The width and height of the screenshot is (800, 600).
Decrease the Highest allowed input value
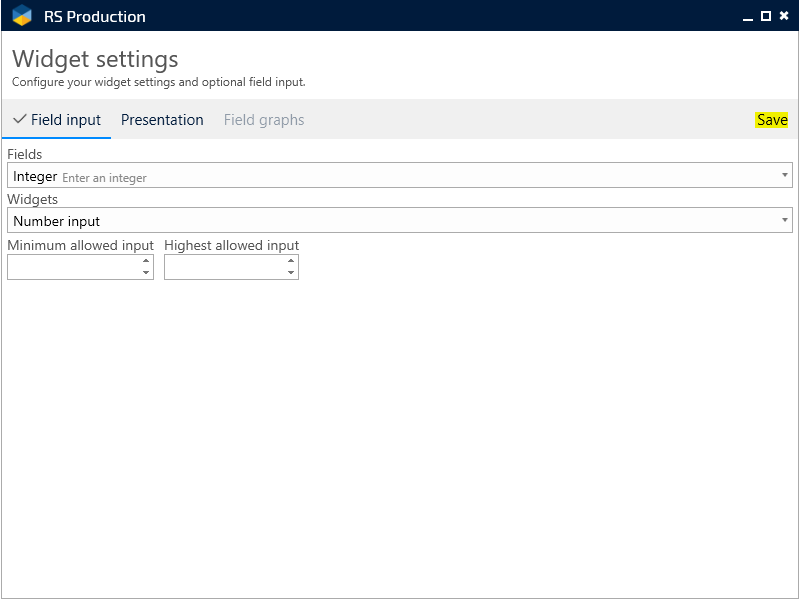click(x=291, y=272)
